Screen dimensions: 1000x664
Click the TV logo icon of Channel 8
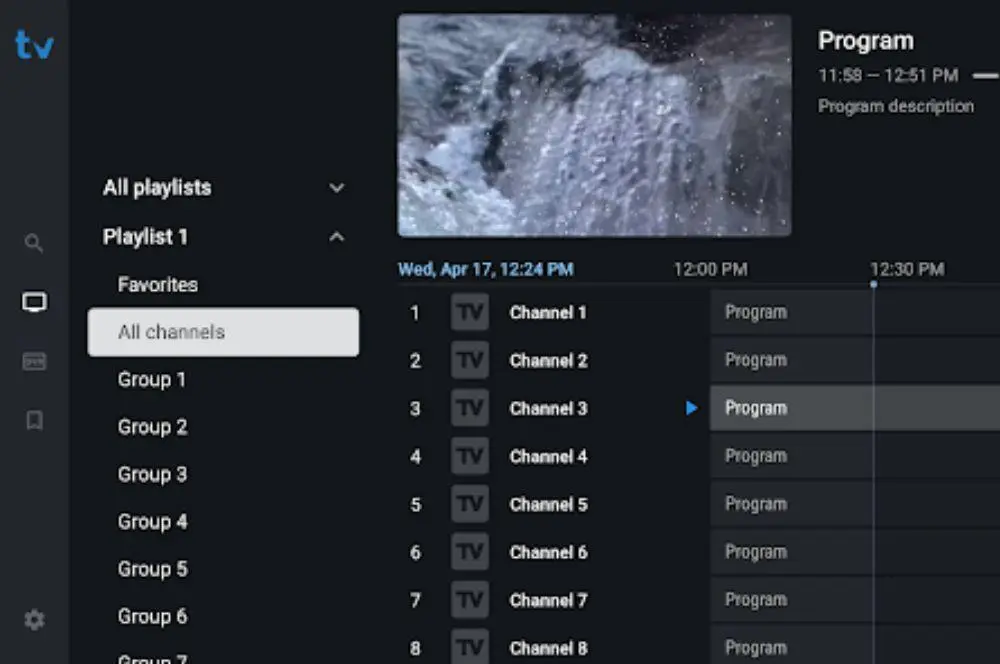tap(470, 647)
